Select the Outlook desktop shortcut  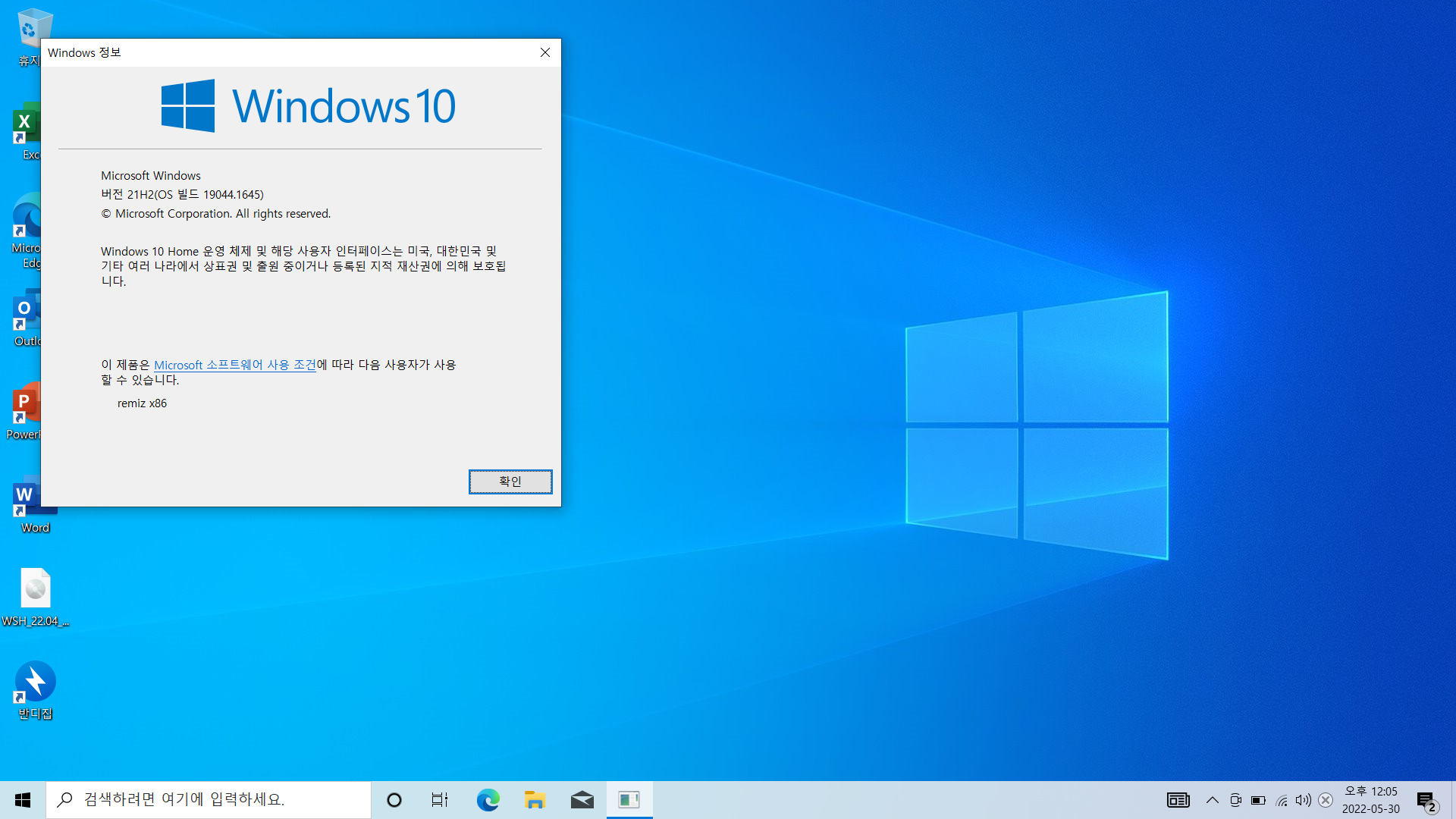[x=26, y=318]
